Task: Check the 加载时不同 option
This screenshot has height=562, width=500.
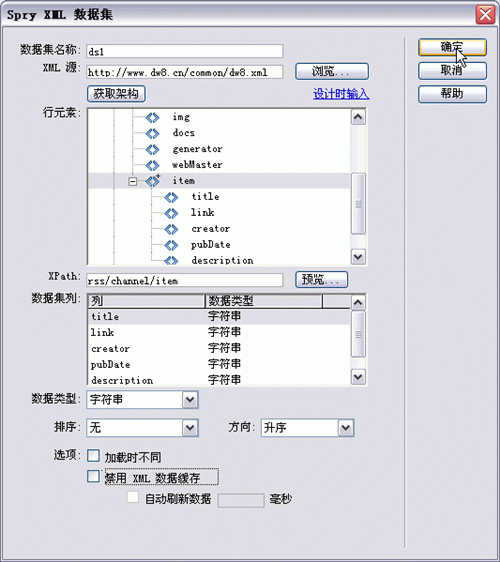Action: tap(94, 456)
